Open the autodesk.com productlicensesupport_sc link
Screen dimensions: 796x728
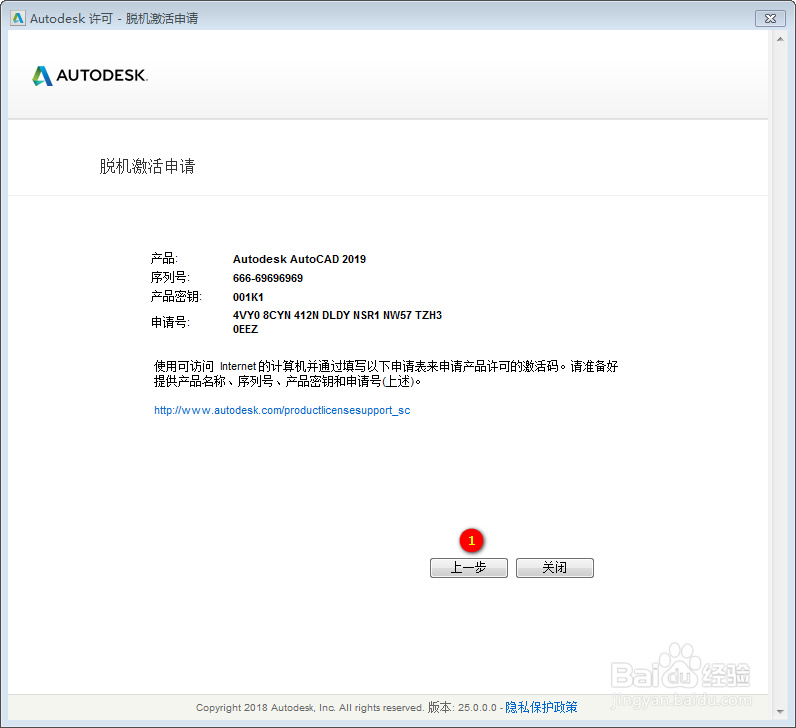(x=282, y=410)
